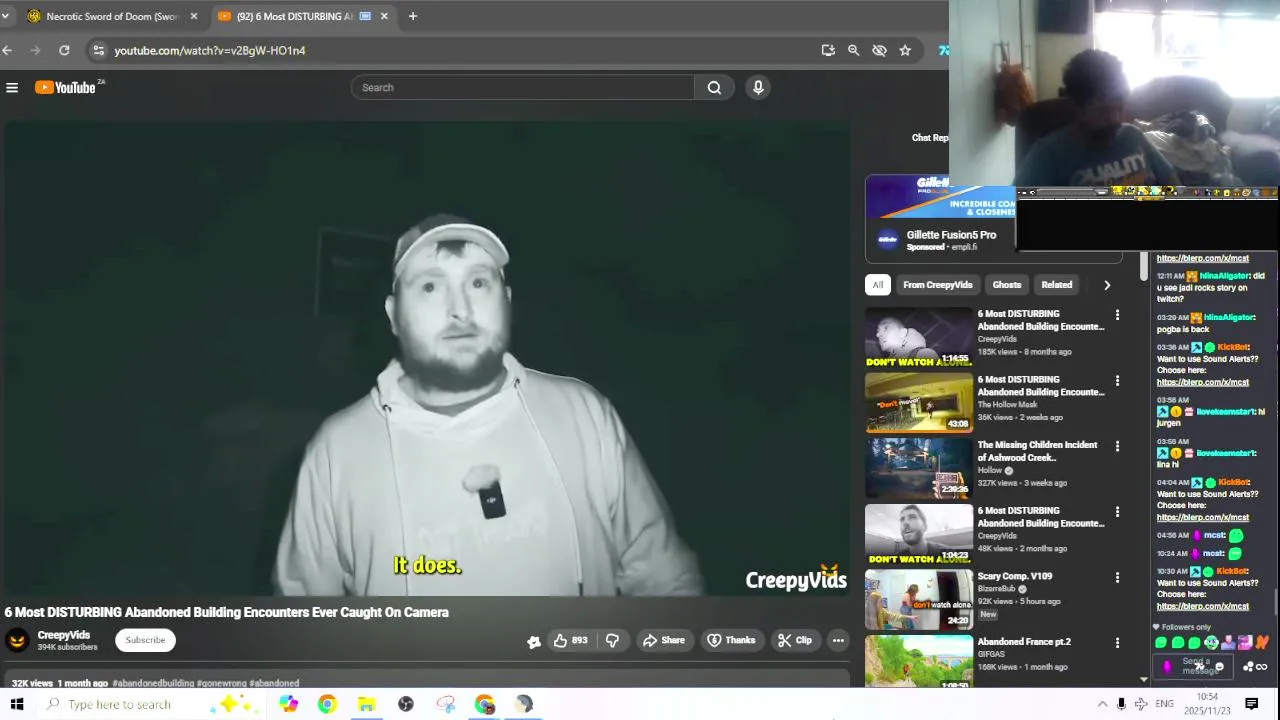The image size is (1280, 720).
Task: Click the YouTube search magnifier button
Action: pyautogui.click(x=714, y=88)
